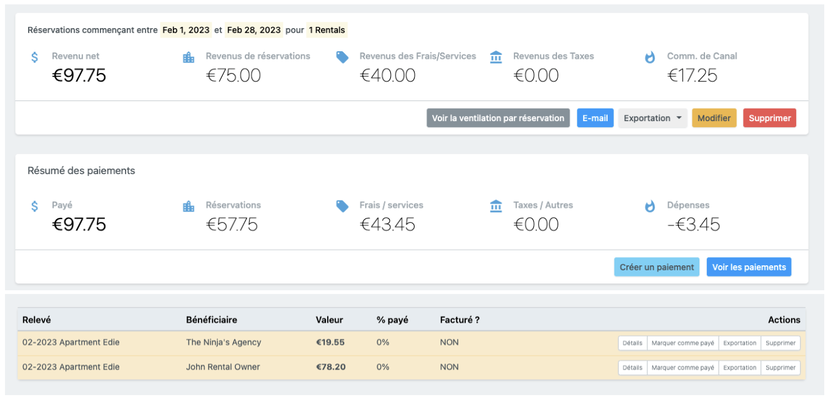Viewport: 828px width, 397px height.
Task: Click the Feb 1, 2023 start date
Action: point(186,30)
